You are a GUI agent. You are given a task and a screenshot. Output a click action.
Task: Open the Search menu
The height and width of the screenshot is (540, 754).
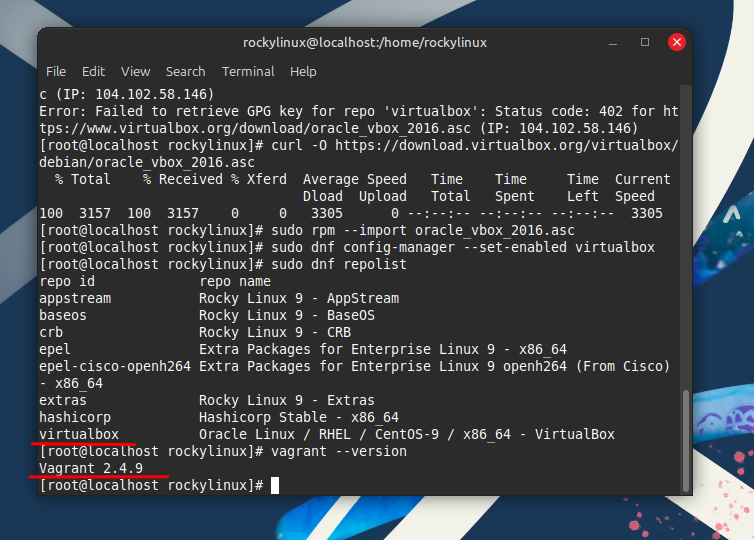click(185, 72)
